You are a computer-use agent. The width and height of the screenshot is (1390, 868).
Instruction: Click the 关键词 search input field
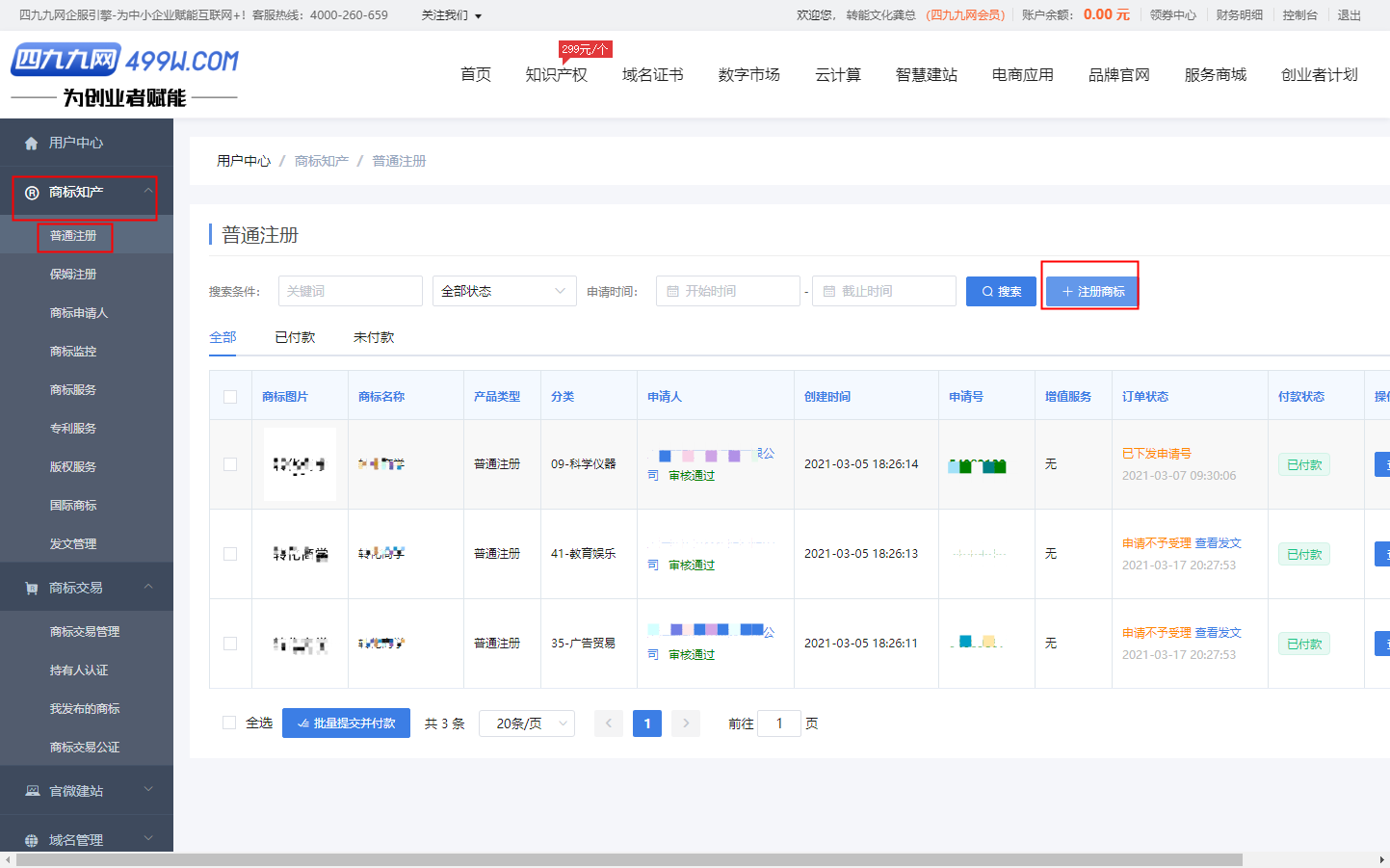pos(350,291)
